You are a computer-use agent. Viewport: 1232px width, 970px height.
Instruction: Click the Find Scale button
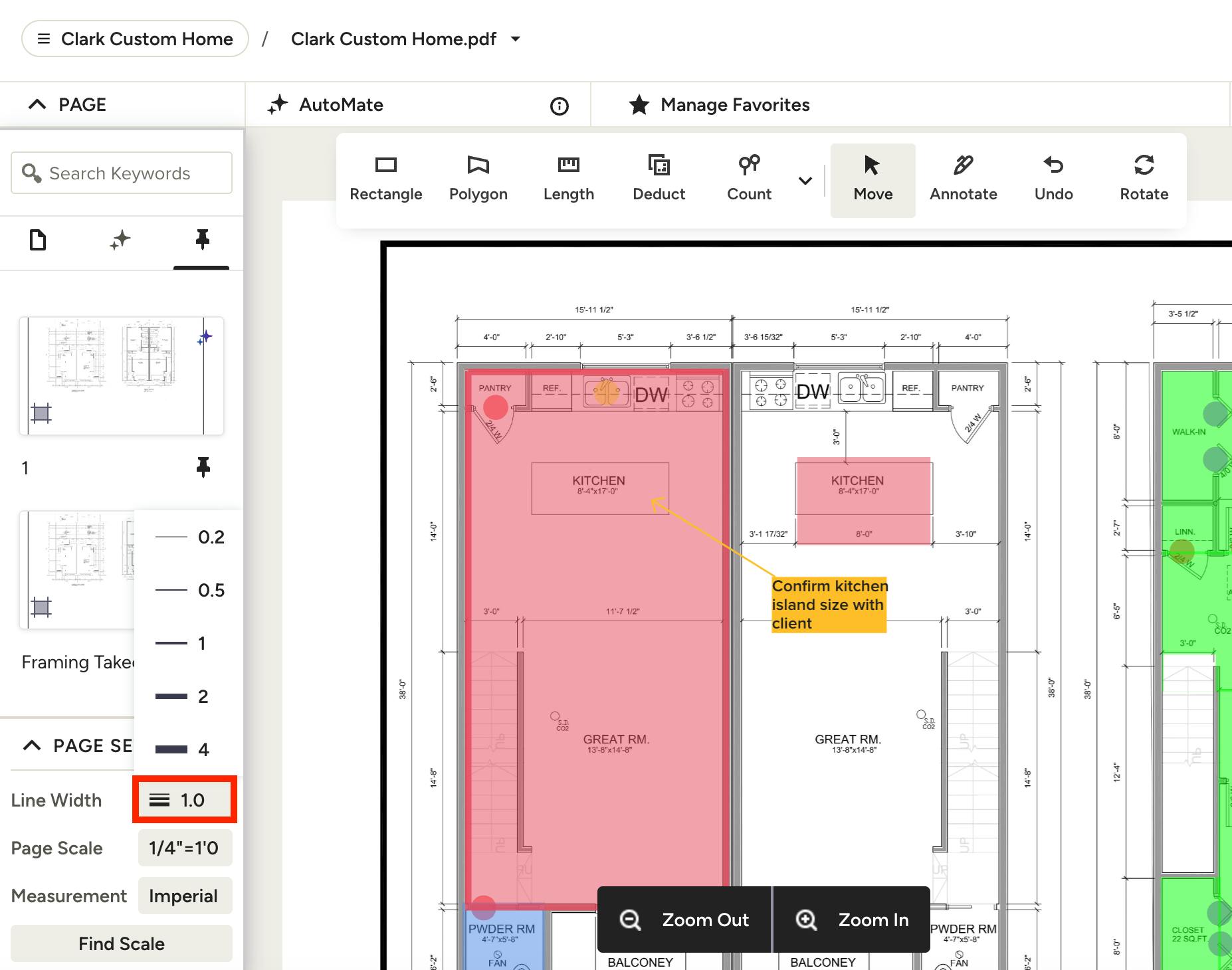pos(122,943)
